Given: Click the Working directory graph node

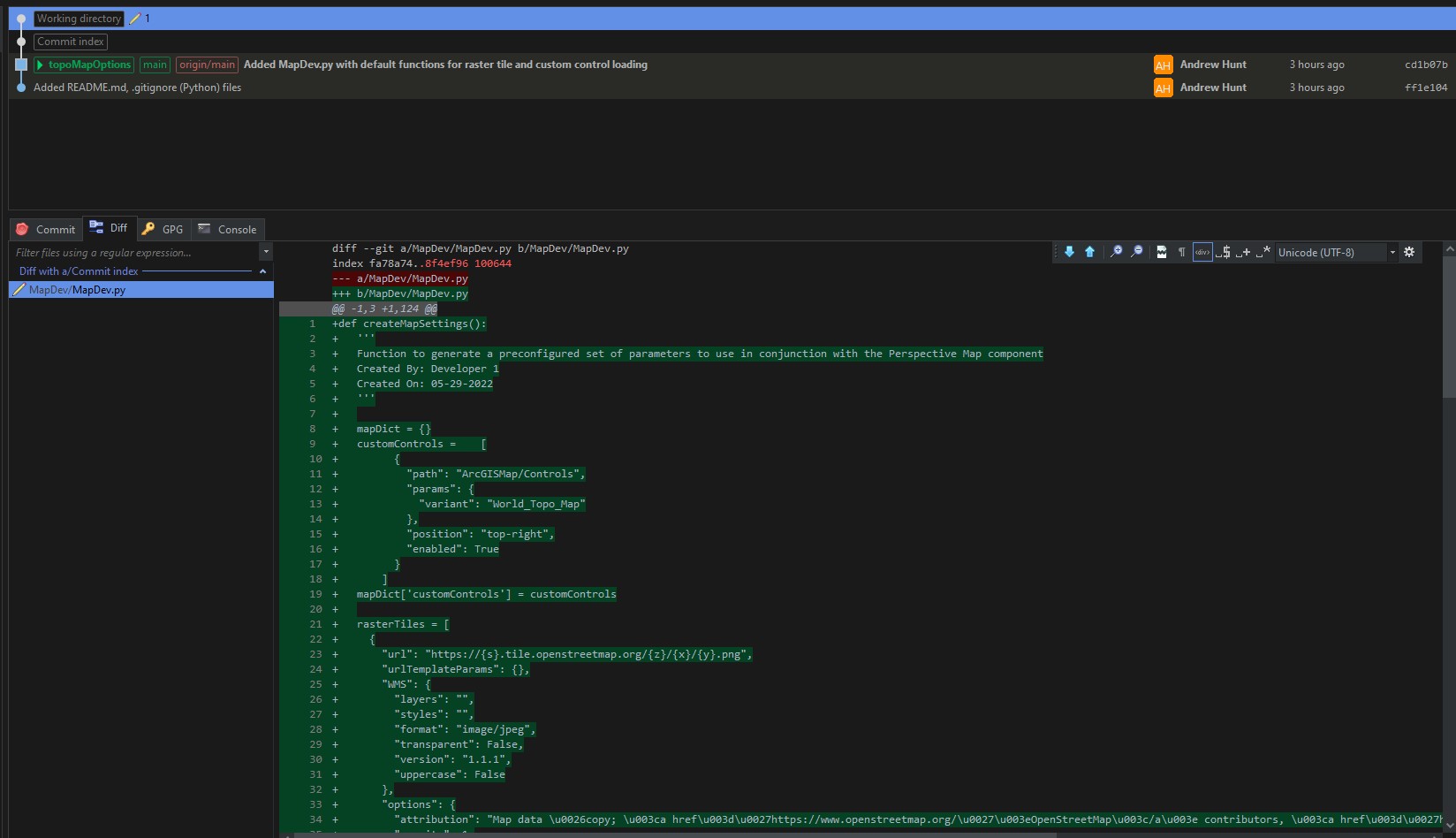Looking at the screenshot, I should click(21, 19).
